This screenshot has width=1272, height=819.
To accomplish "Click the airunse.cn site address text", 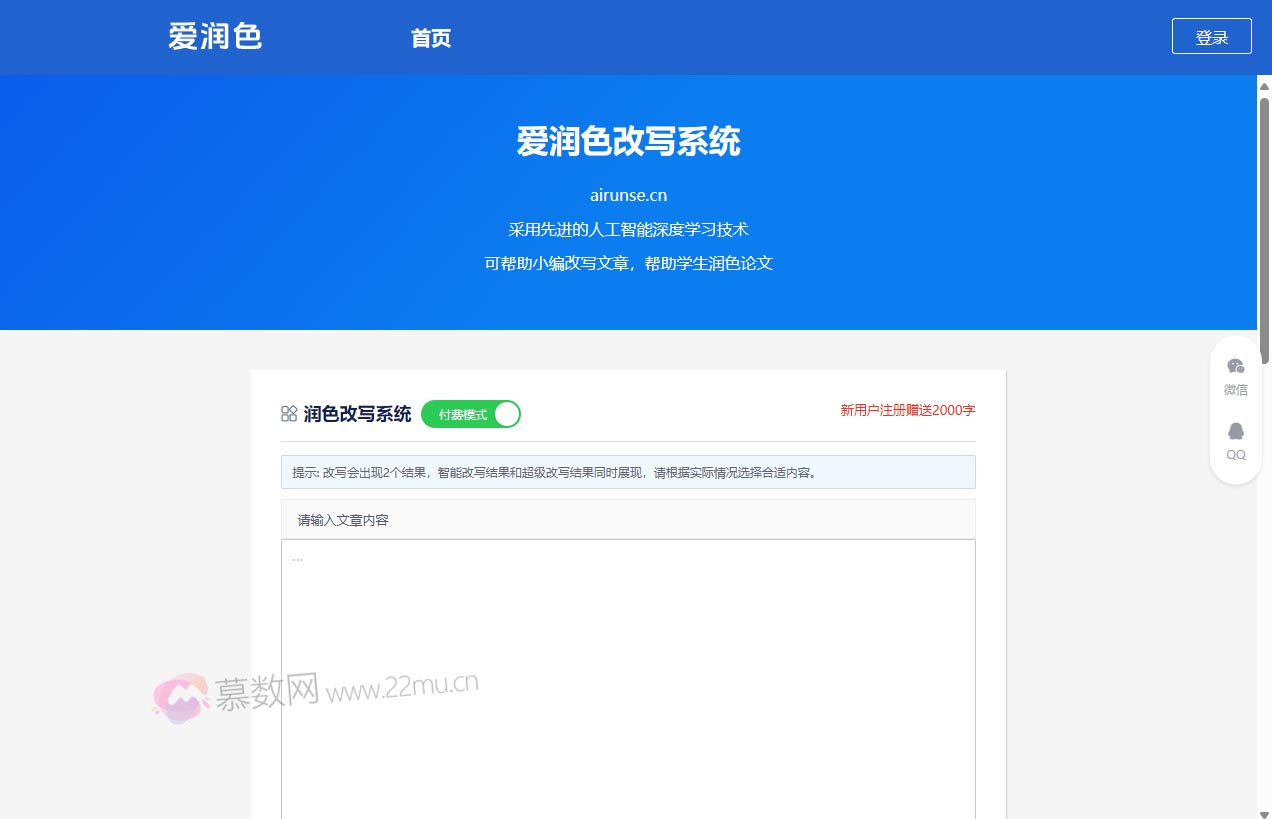I will click(628, 195).
